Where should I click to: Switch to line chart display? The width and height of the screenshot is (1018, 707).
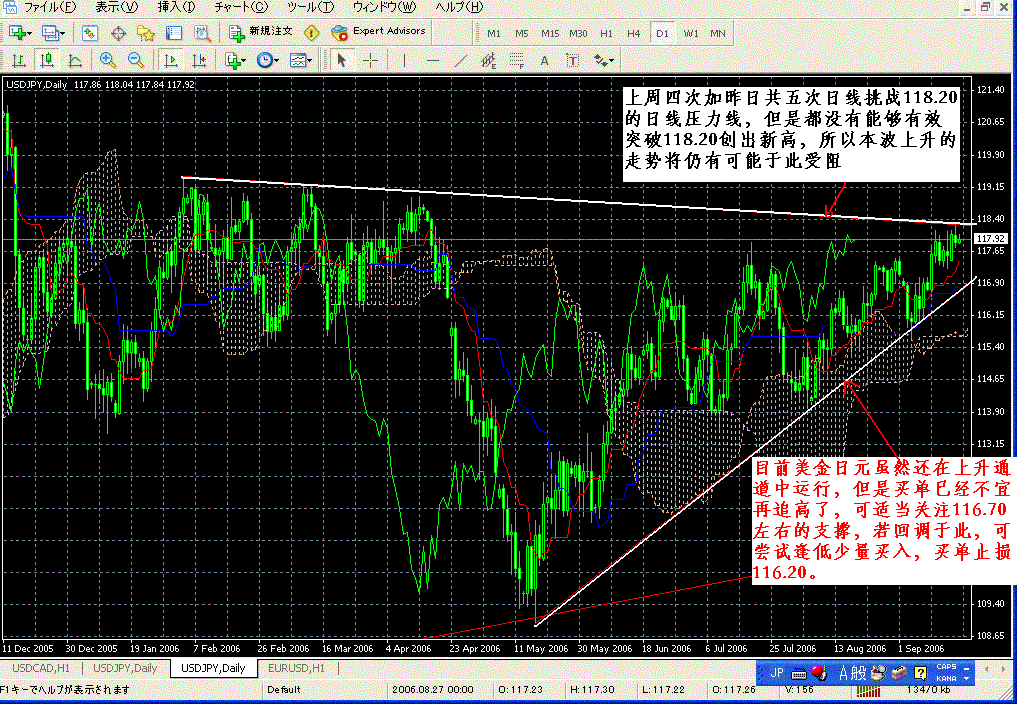tap(75, 60)
